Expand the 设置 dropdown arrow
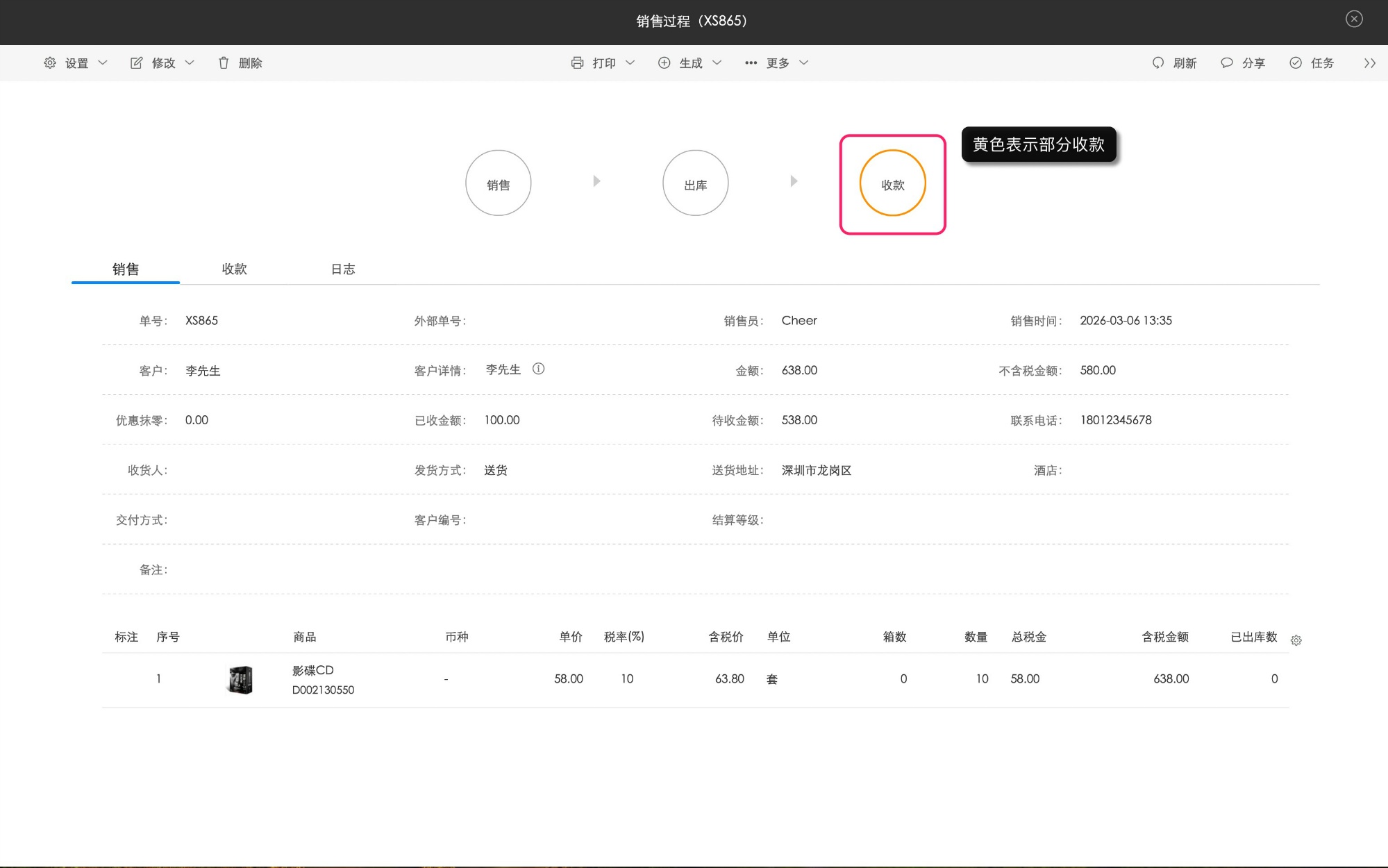The height and width of the screenshot is (868, 1388). (x=103, y=62)
